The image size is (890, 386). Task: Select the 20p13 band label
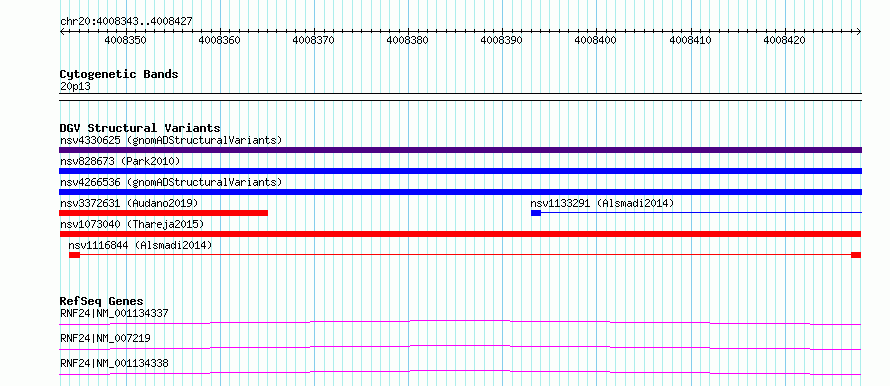click(x=75, y=87)
